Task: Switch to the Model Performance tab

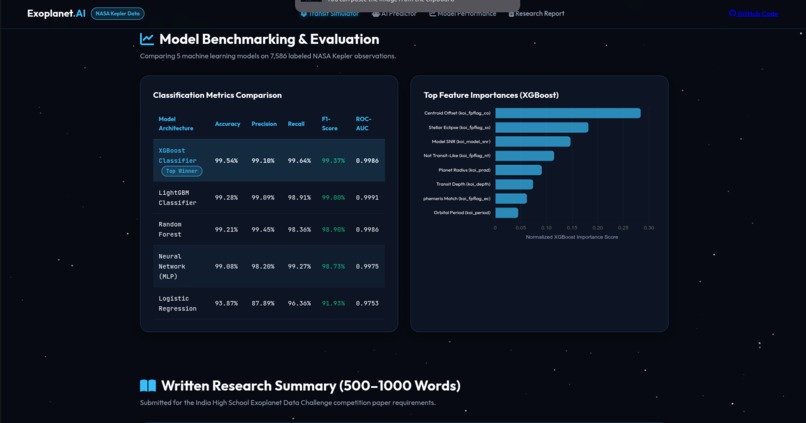Action: (x=463, y=14)
